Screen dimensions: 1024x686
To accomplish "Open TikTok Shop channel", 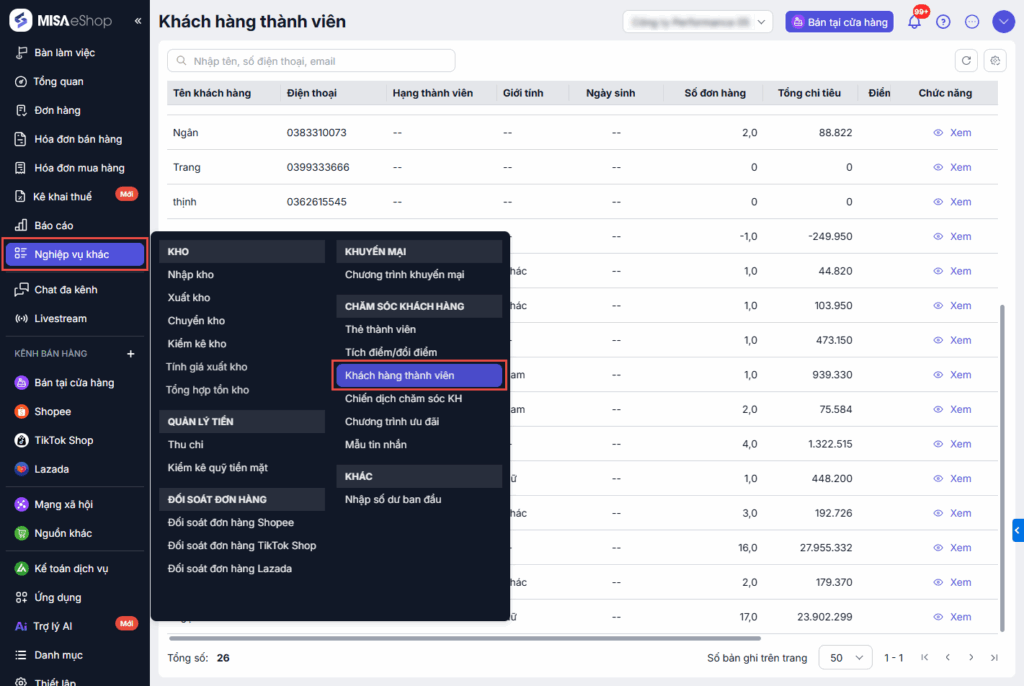I will (63, 440).
